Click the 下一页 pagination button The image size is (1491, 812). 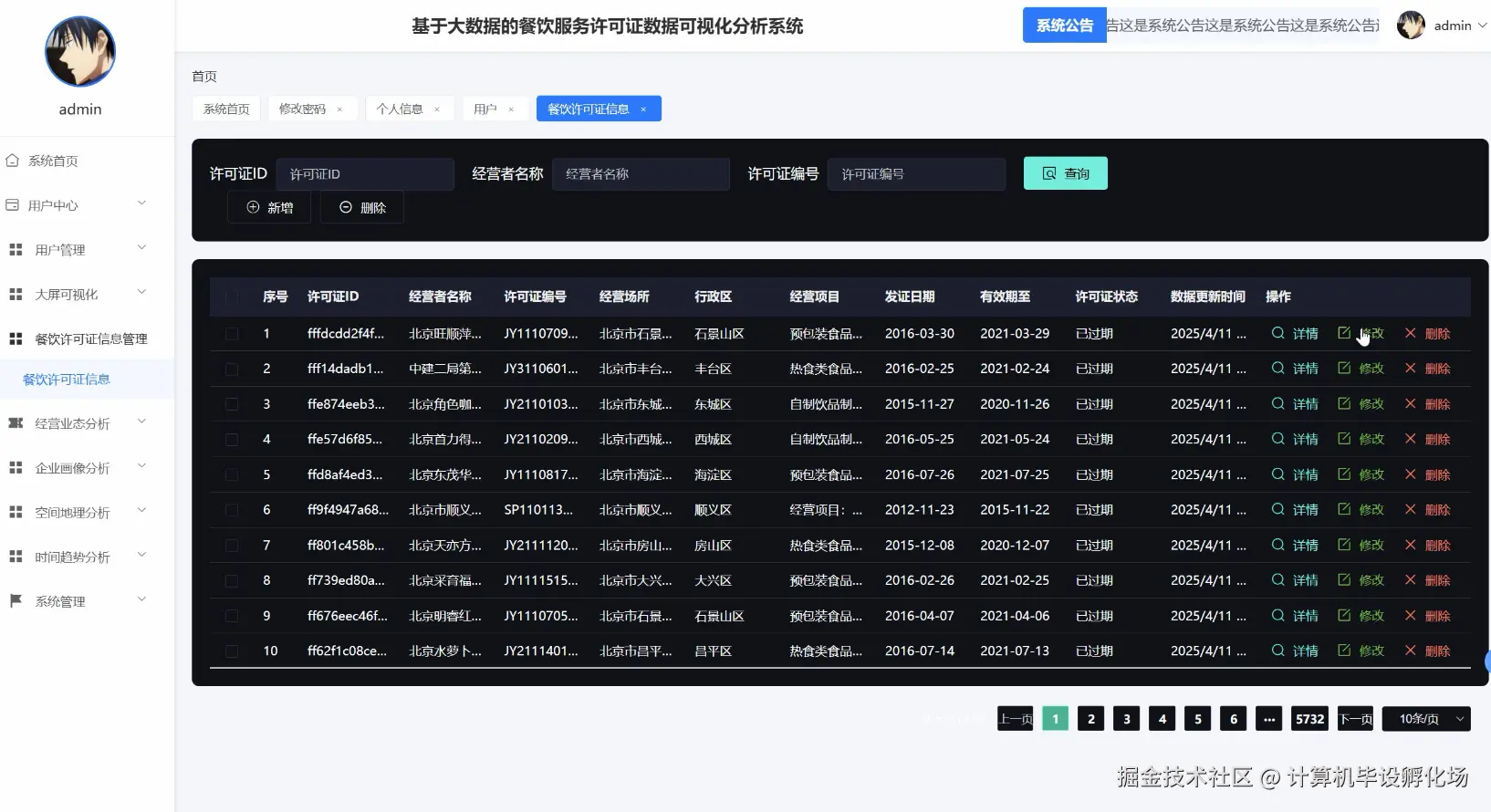click(1356, 719)
